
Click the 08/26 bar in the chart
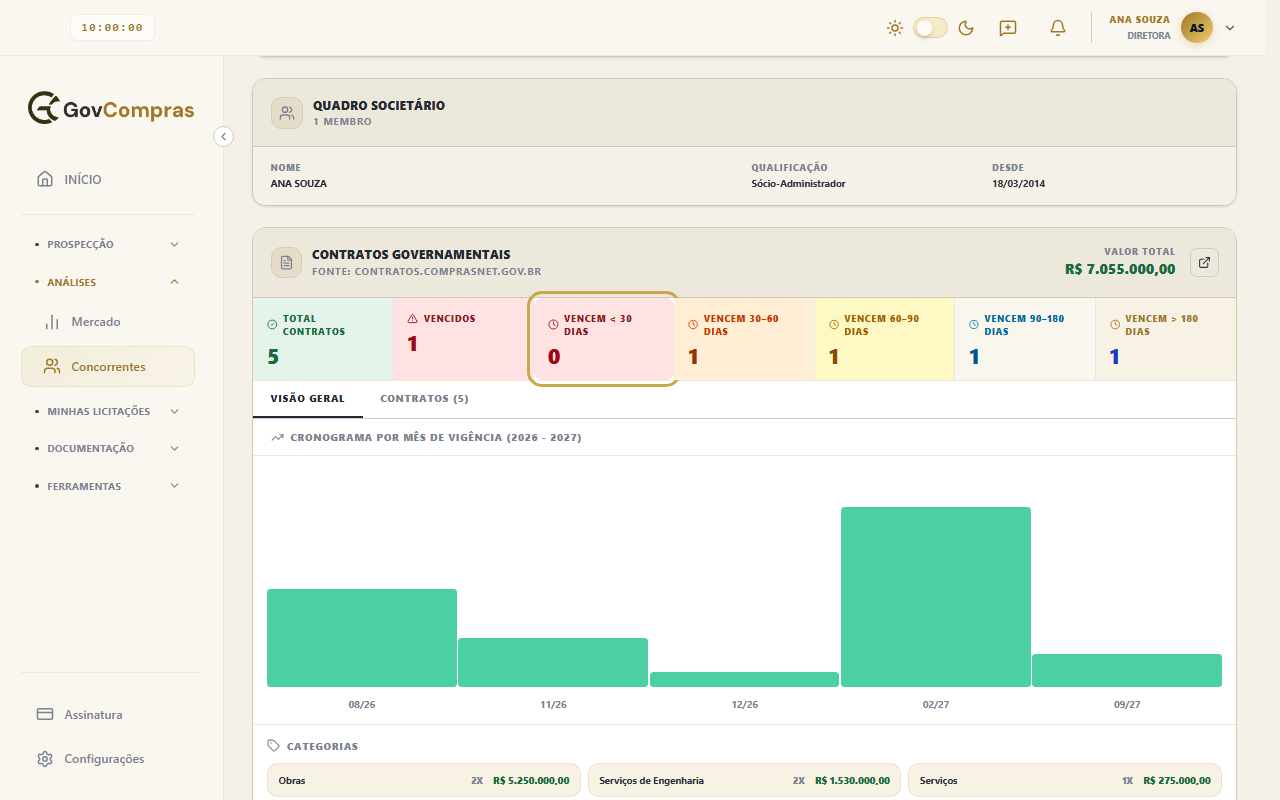click(x=362, y=638)
